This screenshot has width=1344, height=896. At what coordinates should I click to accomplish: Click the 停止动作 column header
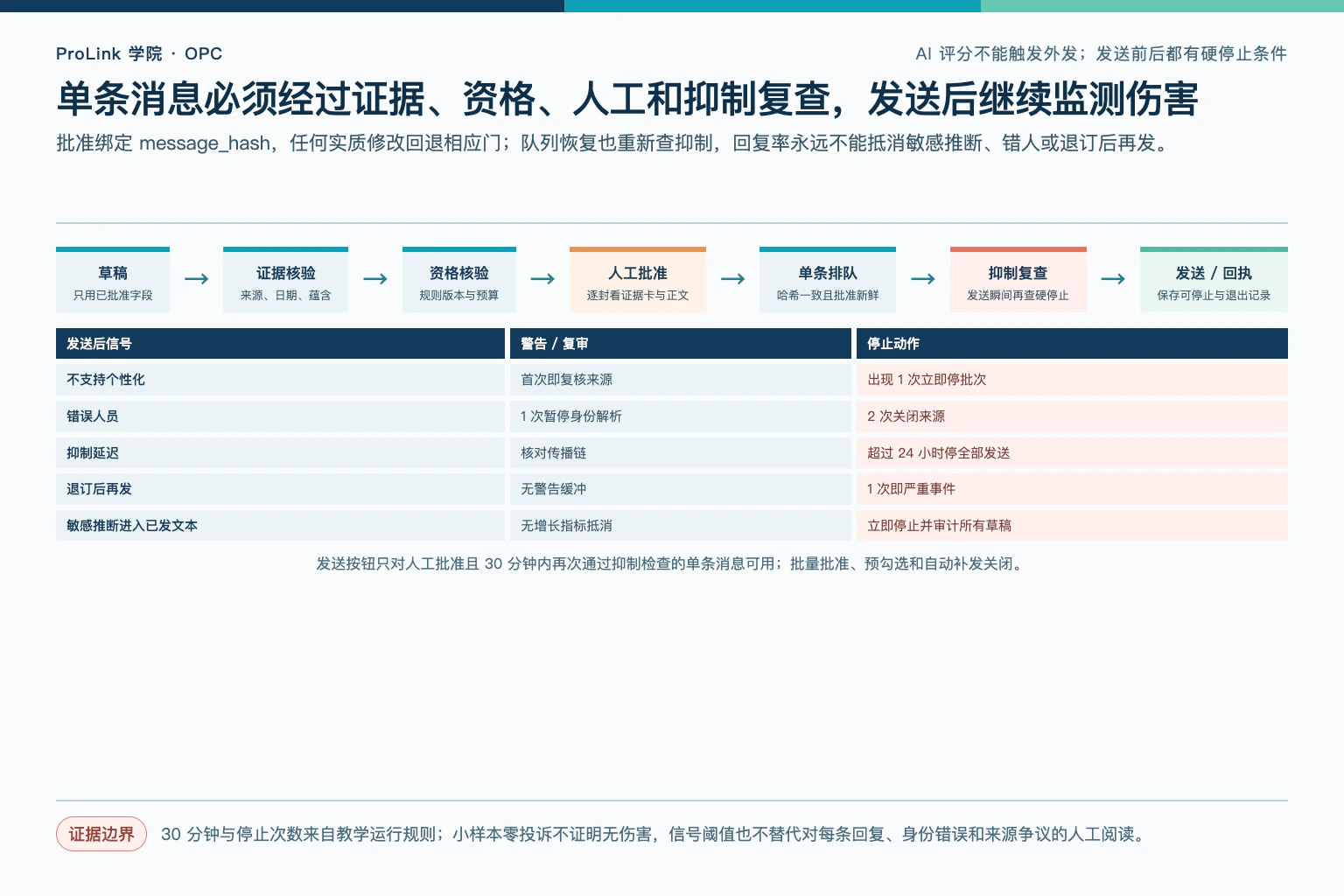click(1072, 344)
